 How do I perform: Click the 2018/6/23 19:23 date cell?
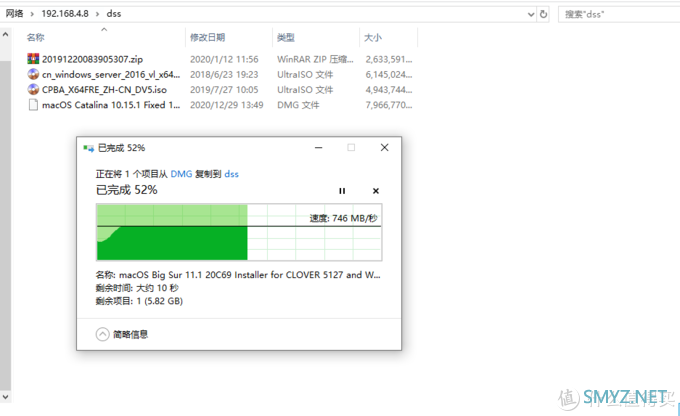pos(224,74)
